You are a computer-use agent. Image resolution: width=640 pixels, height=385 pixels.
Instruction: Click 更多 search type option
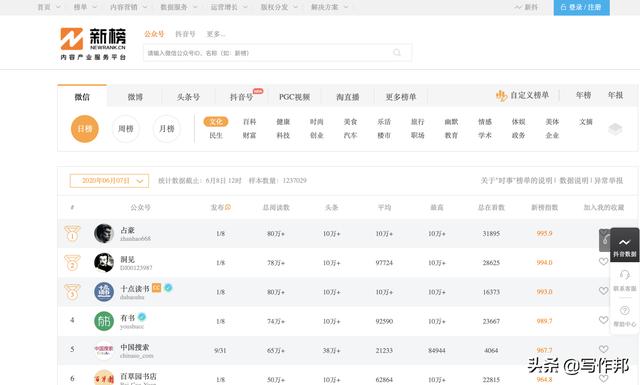(215, 34)
